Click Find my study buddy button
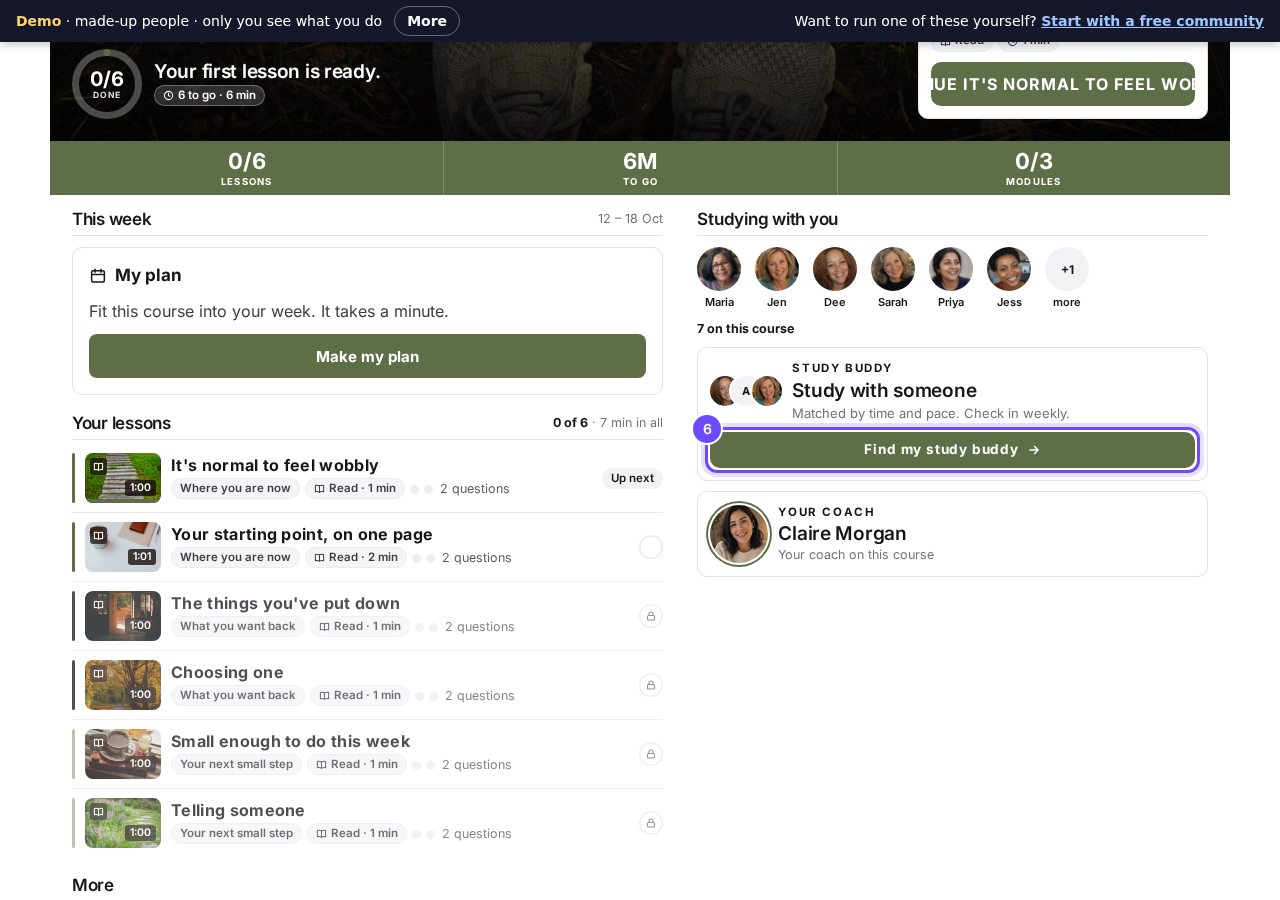Image resolution: width=1280 pixels, height=900 pixels. [952, 450]
